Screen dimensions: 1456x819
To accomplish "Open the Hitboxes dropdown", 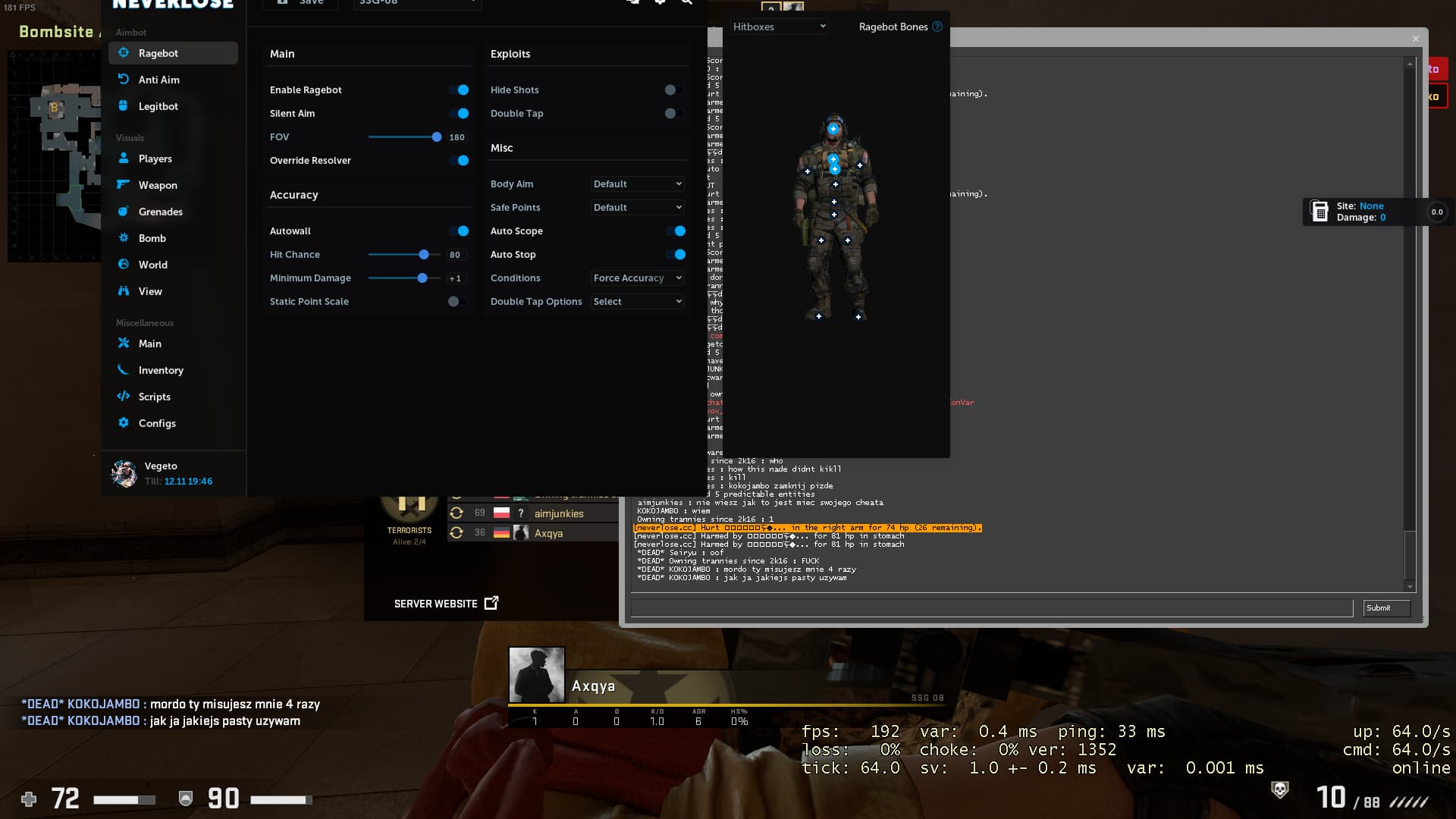I will [778, 27].
